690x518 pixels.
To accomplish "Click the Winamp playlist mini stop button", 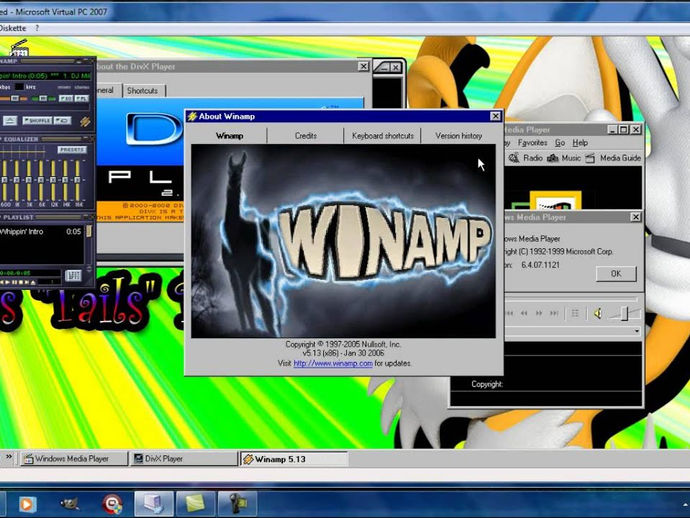I will point(21,282).
